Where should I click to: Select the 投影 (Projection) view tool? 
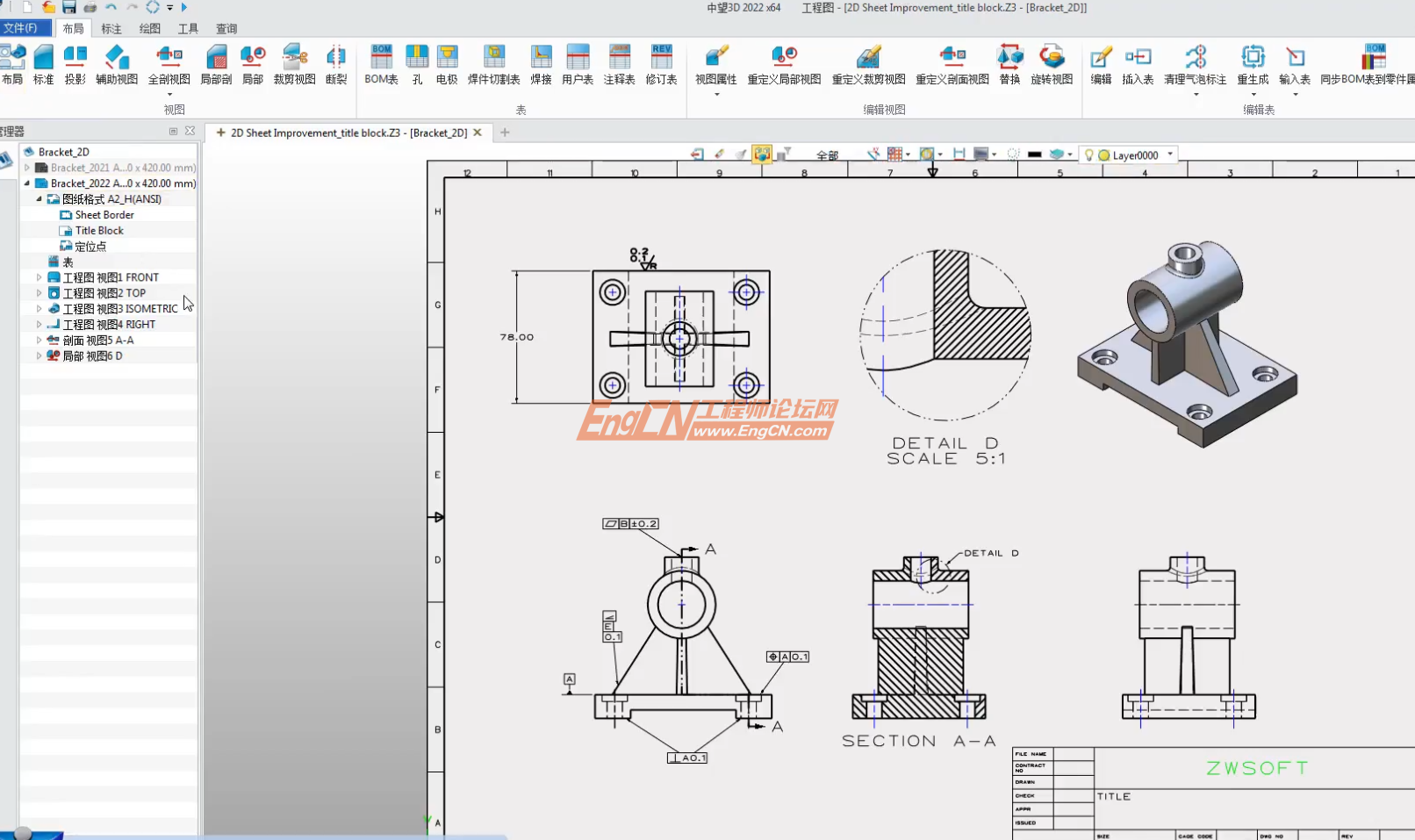click(75, 61)
